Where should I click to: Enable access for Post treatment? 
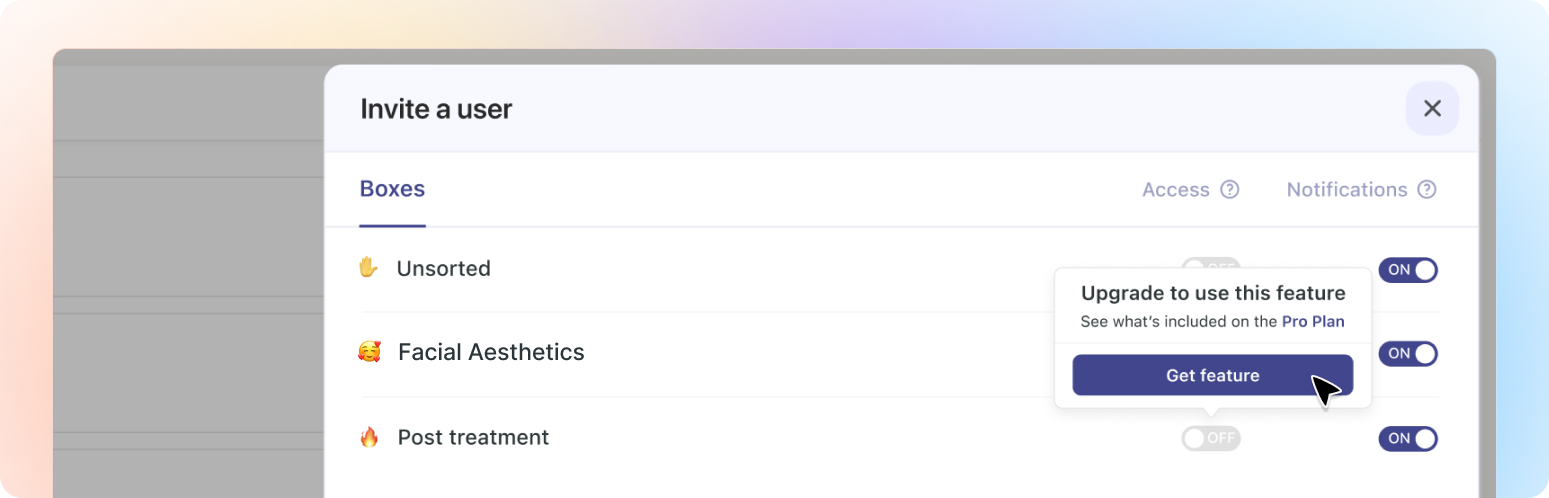pos(1211,438)
